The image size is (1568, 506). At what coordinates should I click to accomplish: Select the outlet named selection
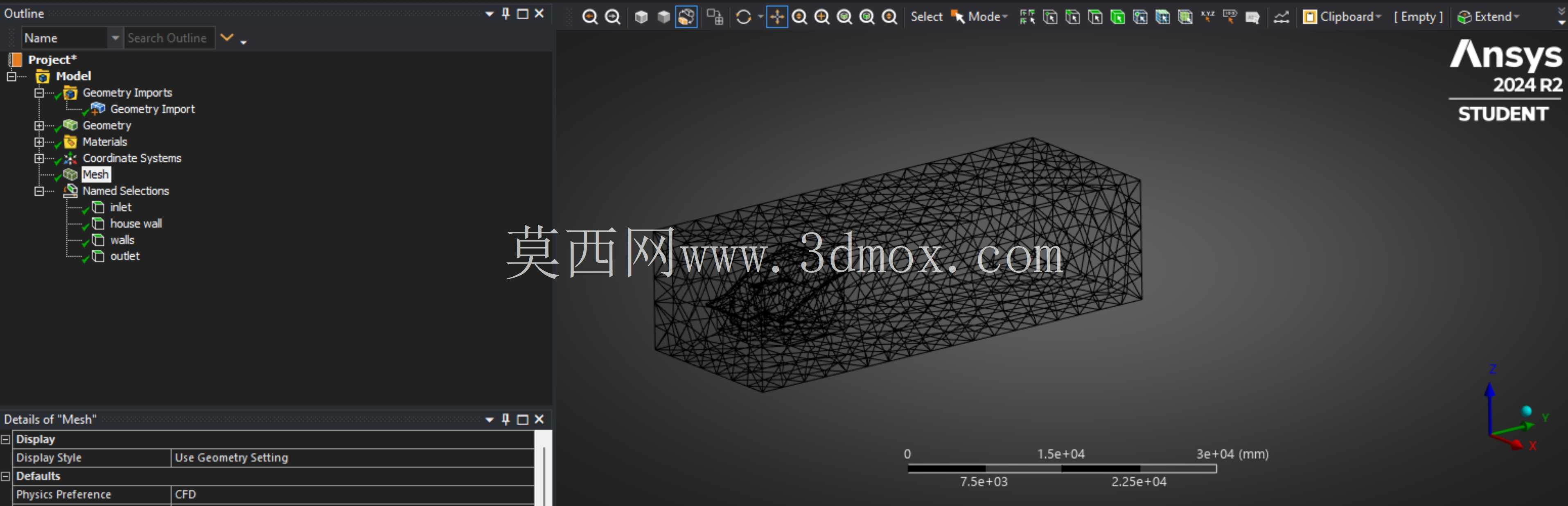coord(125,256)
